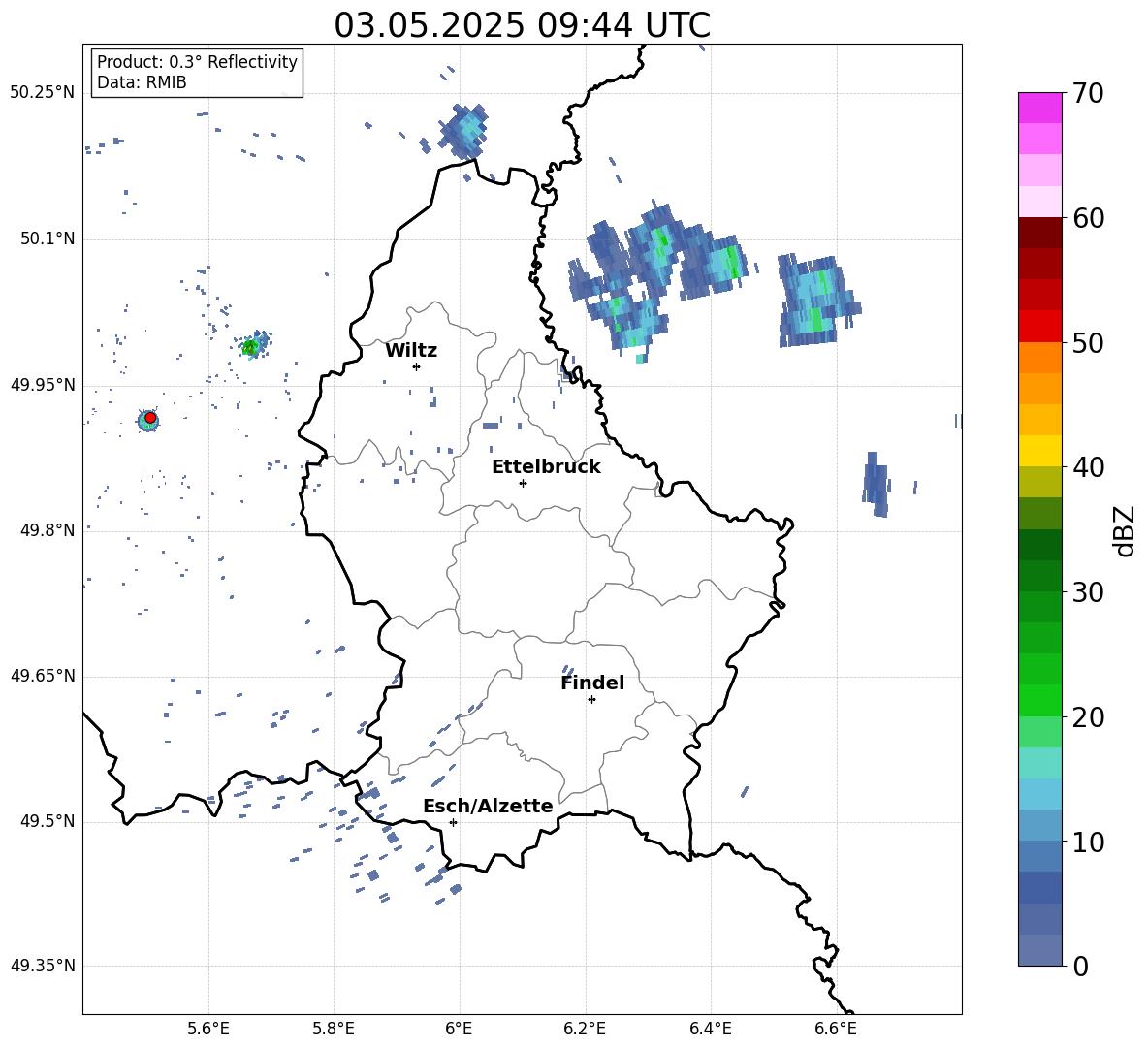Click the 49.65°N latitude label
This screenshot has width=1148, height=1048.
pyautogui.click(x=43, y=676)
